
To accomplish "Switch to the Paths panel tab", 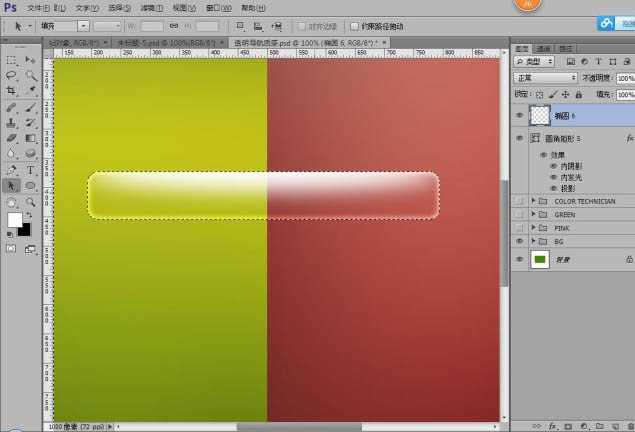I will [565, 49].
